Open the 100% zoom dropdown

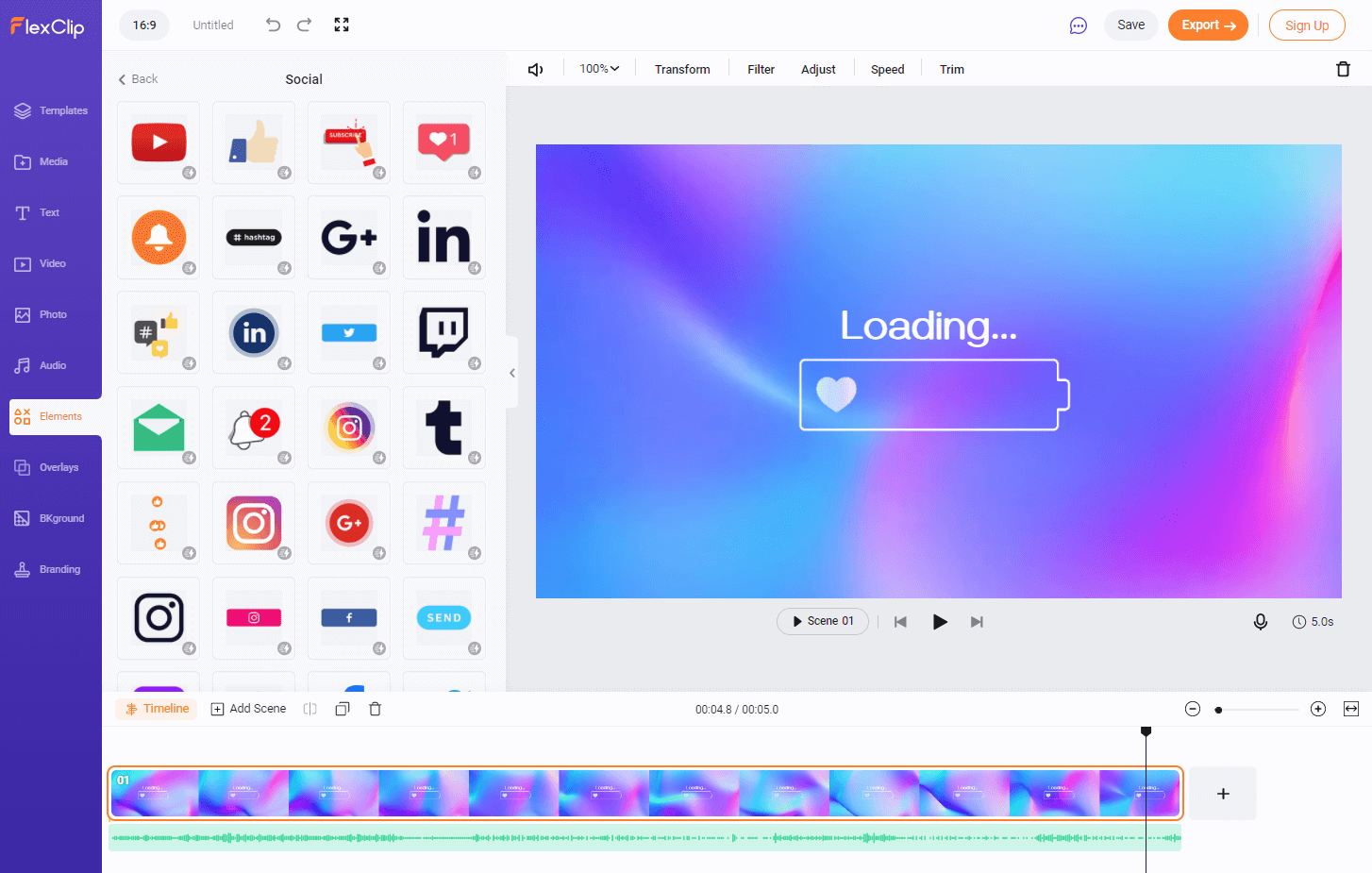pyautogui.click(x=599, y=69)
